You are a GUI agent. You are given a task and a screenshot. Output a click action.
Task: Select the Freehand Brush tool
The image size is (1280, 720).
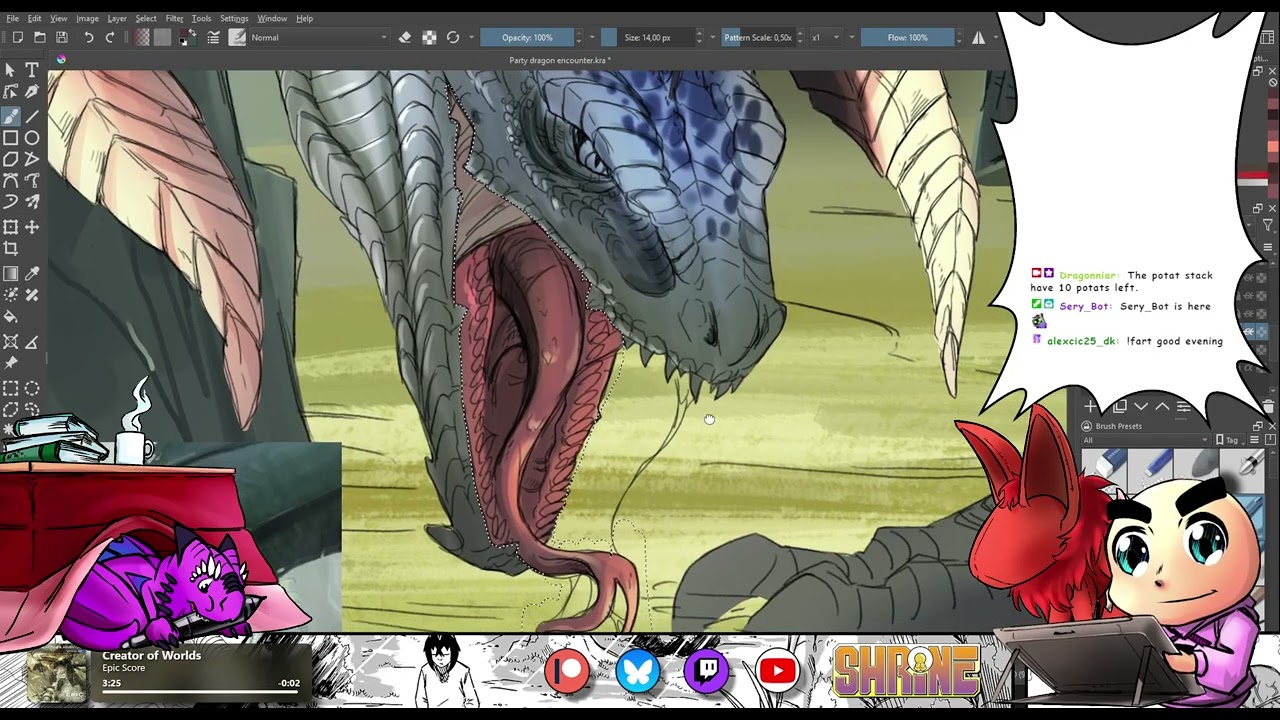click(x=10, y=116)
